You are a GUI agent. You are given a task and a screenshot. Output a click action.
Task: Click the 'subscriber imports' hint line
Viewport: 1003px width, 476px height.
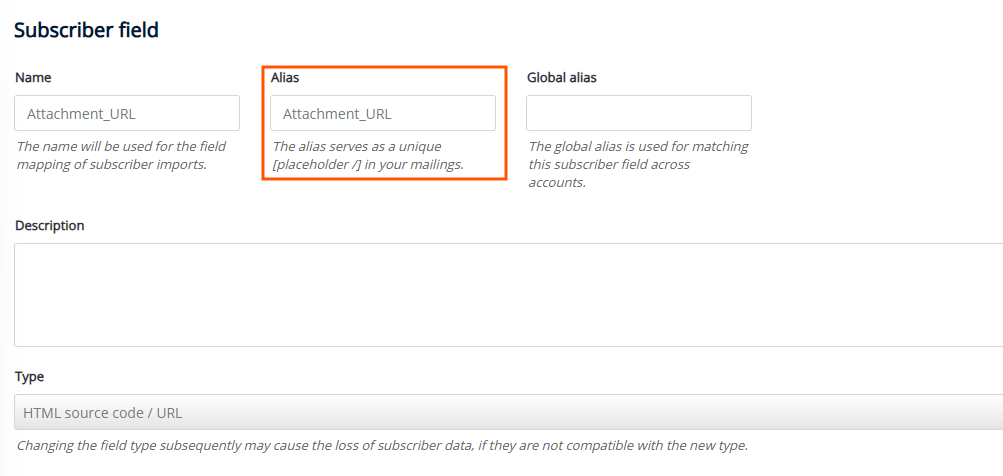[111, 164]
